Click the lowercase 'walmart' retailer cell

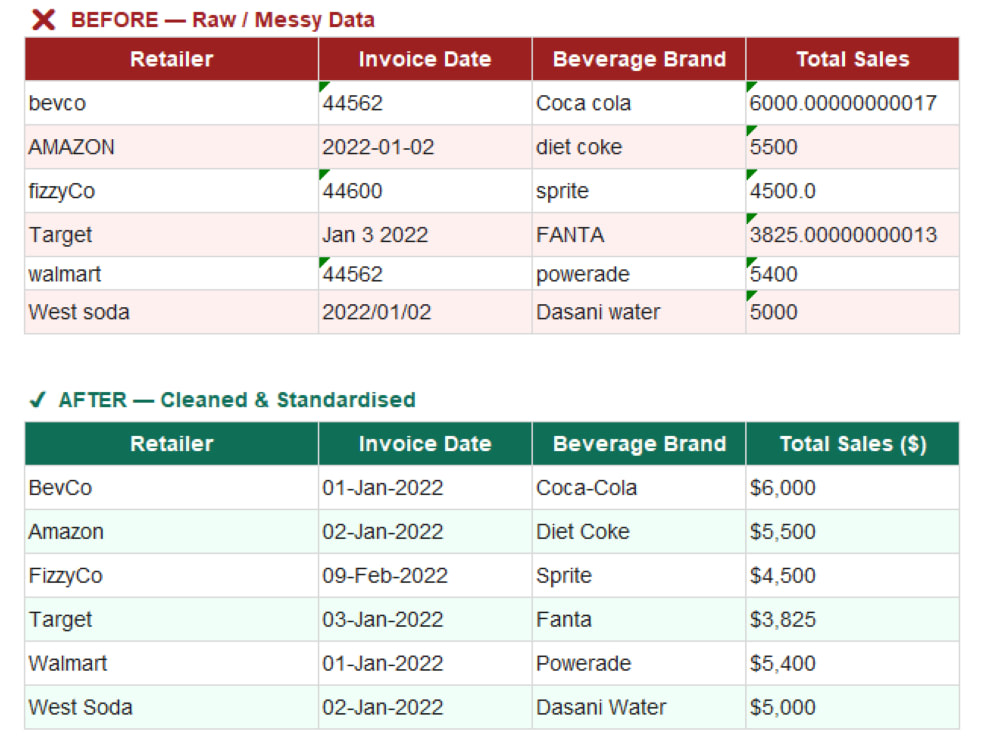(x=172, y=274)
